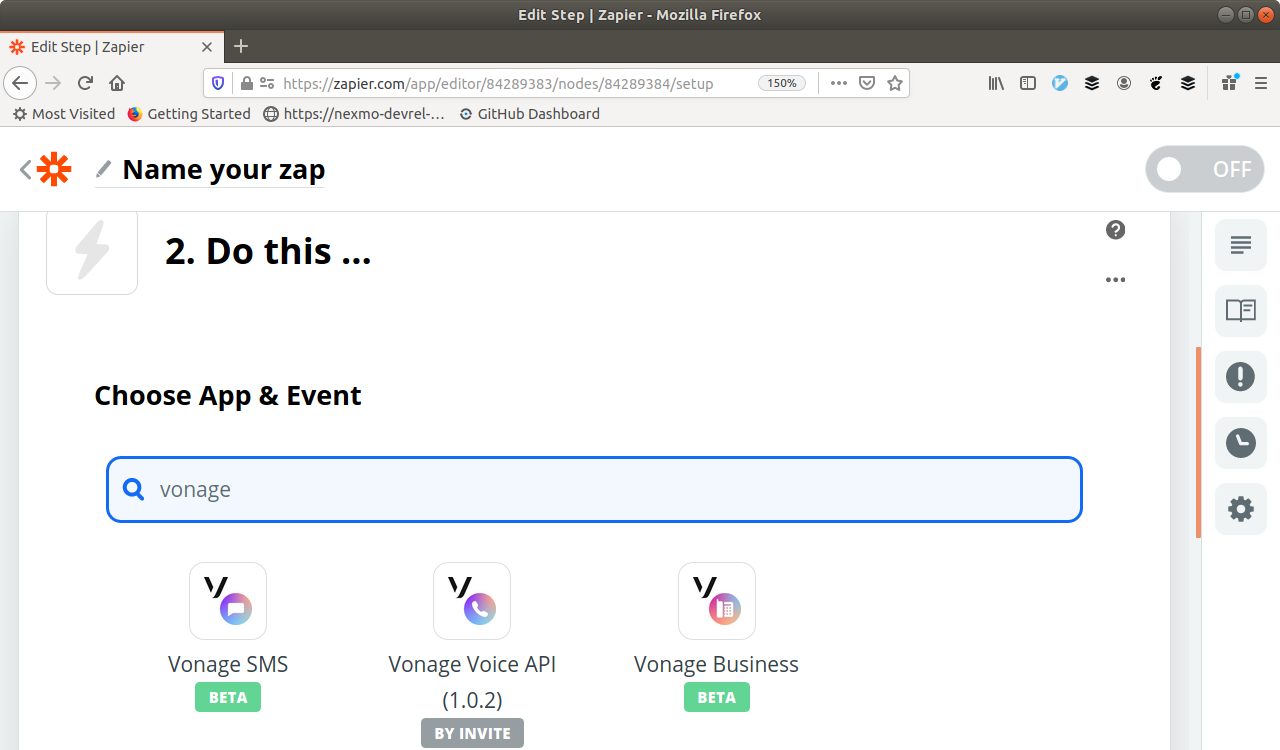Image resolution: width=1280 pixels, height=750 pixels.
Task: Open the exclamation alerts sidebar icon
Action: (1241, 377)
